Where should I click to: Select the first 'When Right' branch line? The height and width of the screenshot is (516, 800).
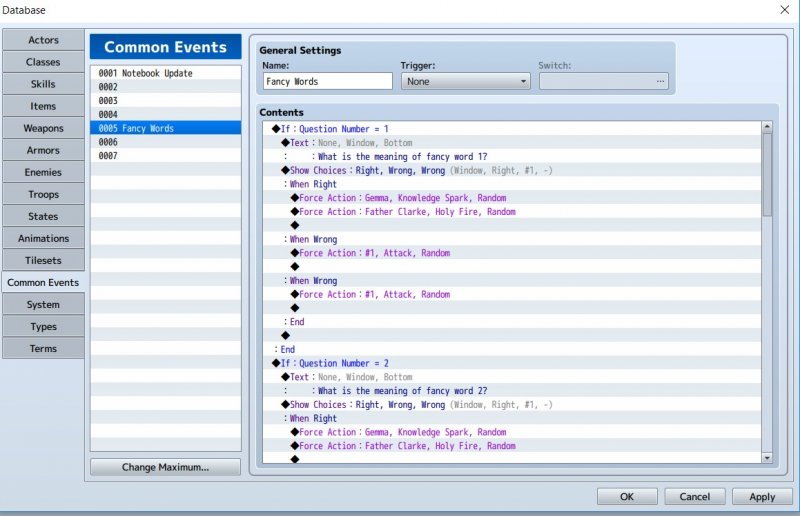coord(512,184)
